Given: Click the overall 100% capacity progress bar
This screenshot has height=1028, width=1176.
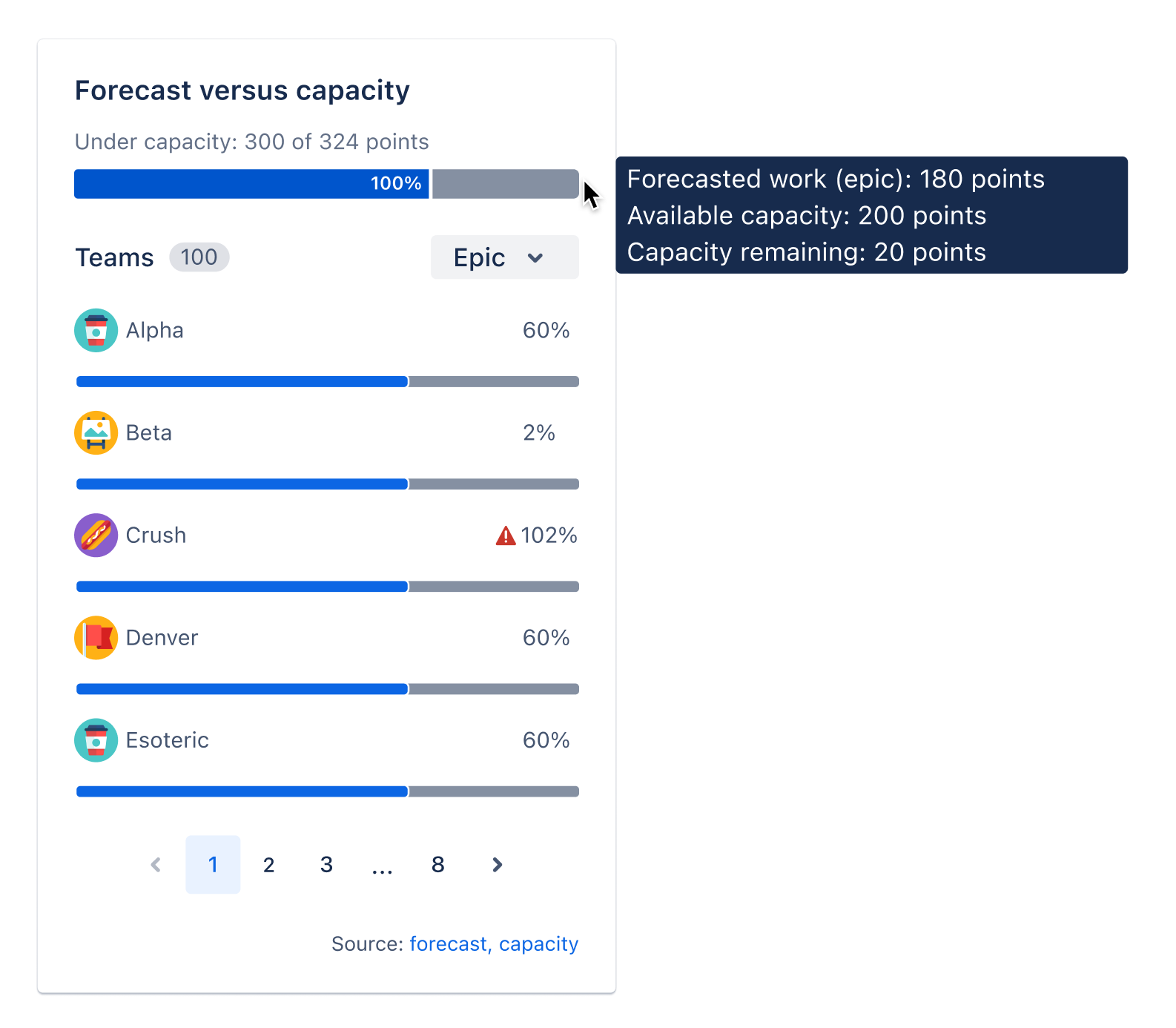Looking at the screenshot, I should tap(326, 184).
